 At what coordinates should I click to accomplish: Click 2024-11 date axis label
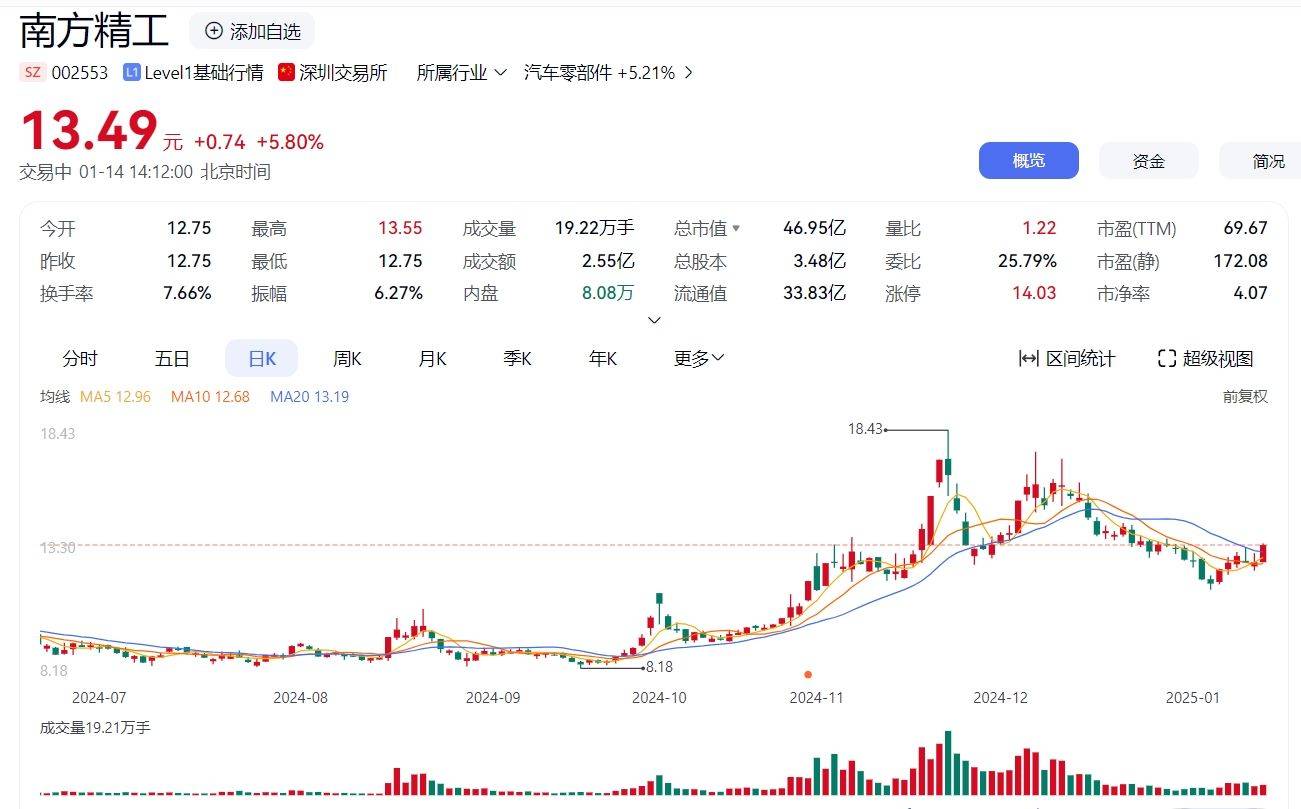pyautogui.click(x=816, y=697)
